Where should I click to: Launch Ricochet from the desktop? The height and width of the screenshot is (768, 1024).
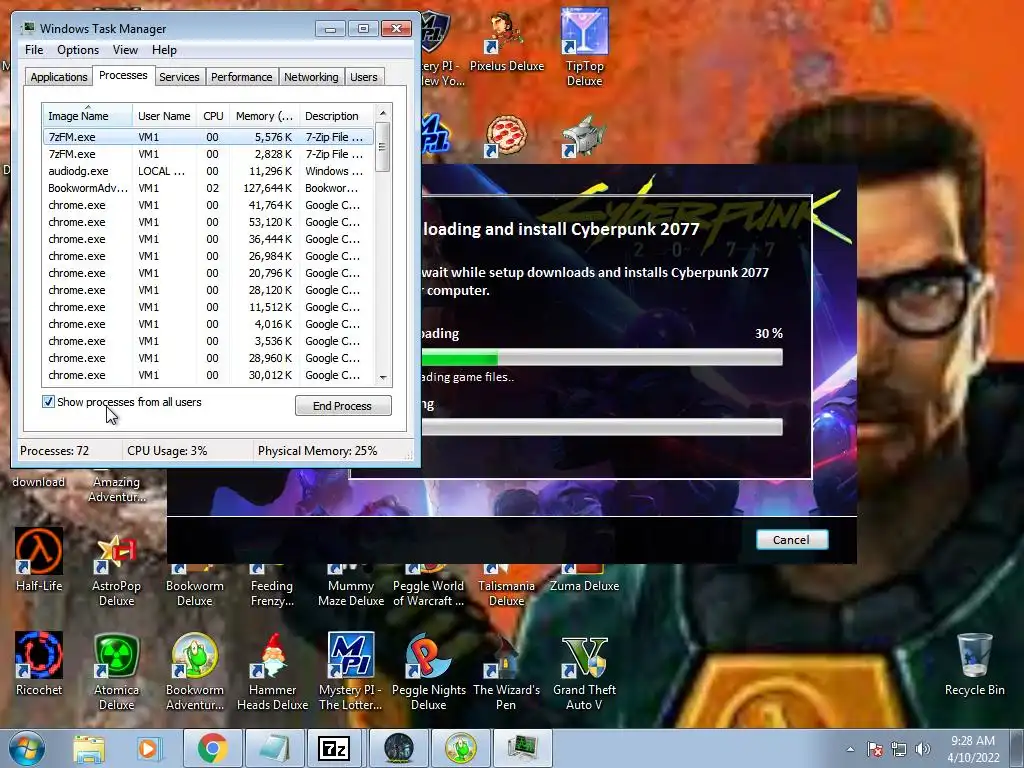pos(39,664)
